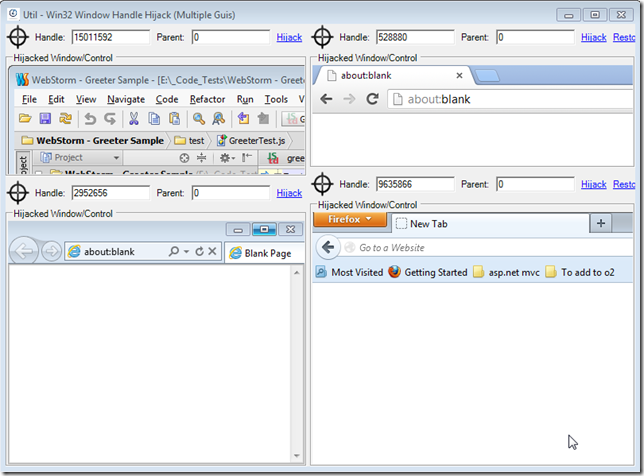Viewport: 644px width, 476px height.
Task: Click the GreeterTest.js breadcrumb in WebStorm
Action: [x=252, y=141]
